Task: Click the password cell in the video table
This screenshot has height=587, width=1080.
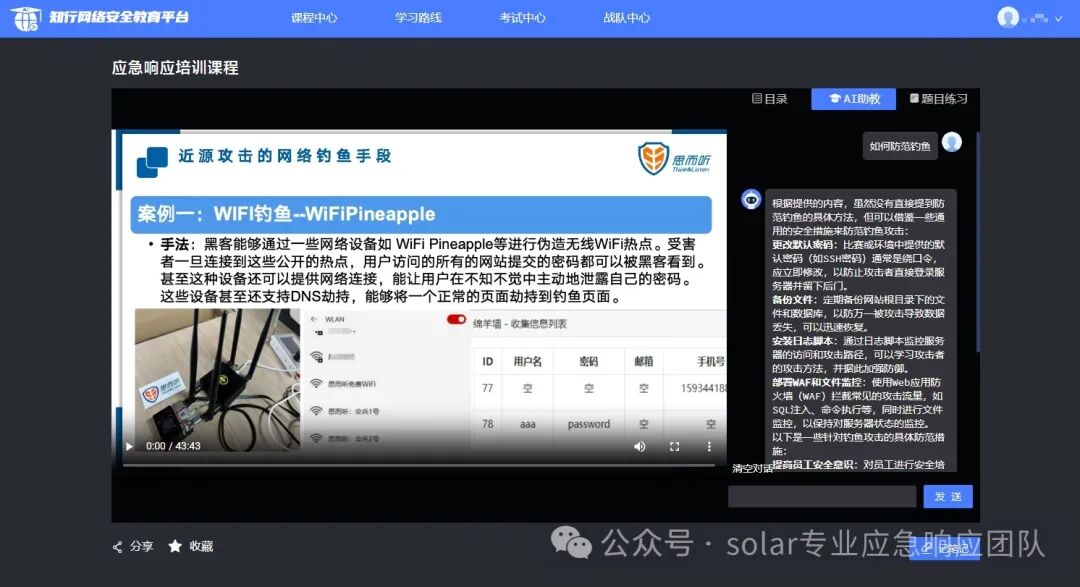Action: pyautogui.click(x=588, y=424)
